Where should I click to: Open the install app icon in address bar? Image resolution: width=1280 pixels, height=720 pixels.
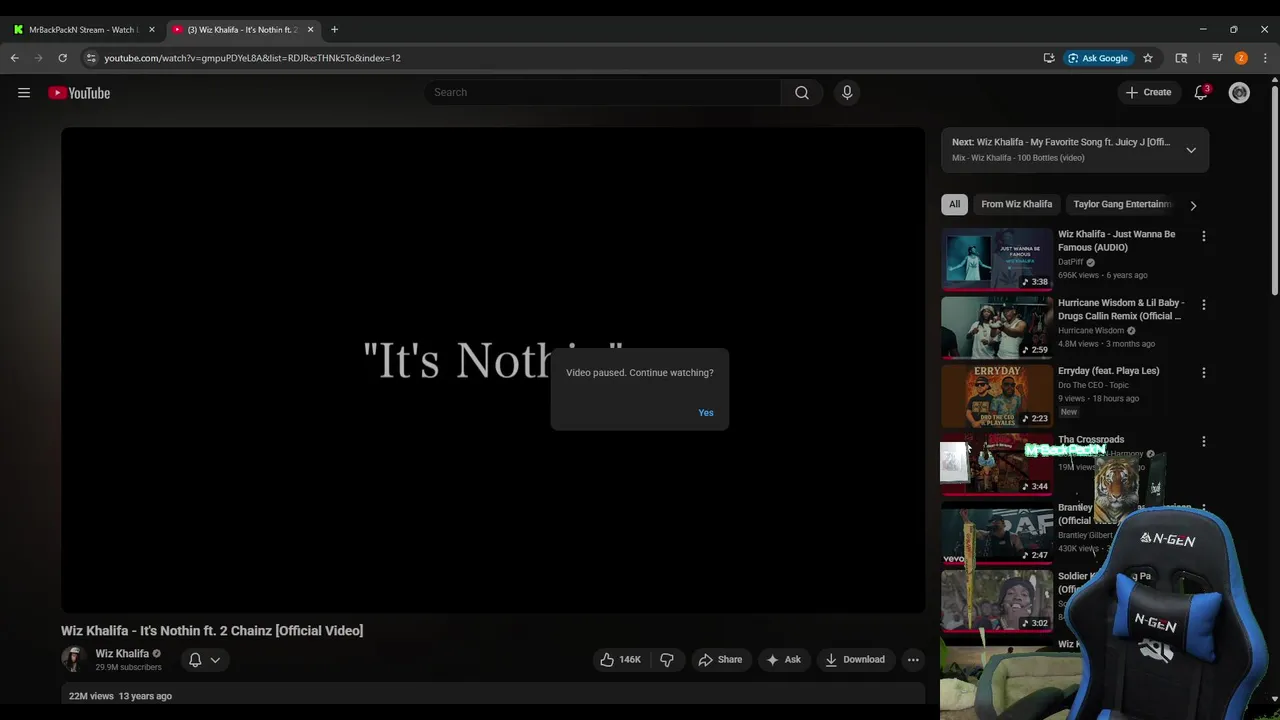(1049, 58)
